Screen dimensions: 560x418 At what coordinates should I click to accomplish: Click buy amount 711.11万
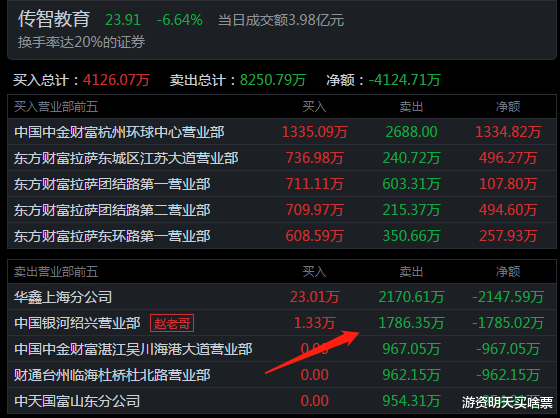point(315,184)
